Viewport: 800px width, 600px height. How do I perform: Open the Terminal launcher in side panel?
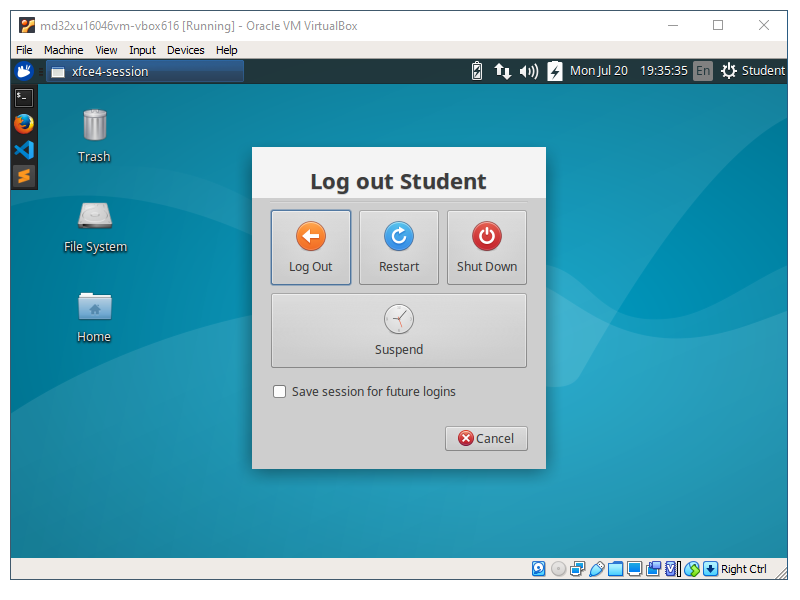click(x=24, y=97)
